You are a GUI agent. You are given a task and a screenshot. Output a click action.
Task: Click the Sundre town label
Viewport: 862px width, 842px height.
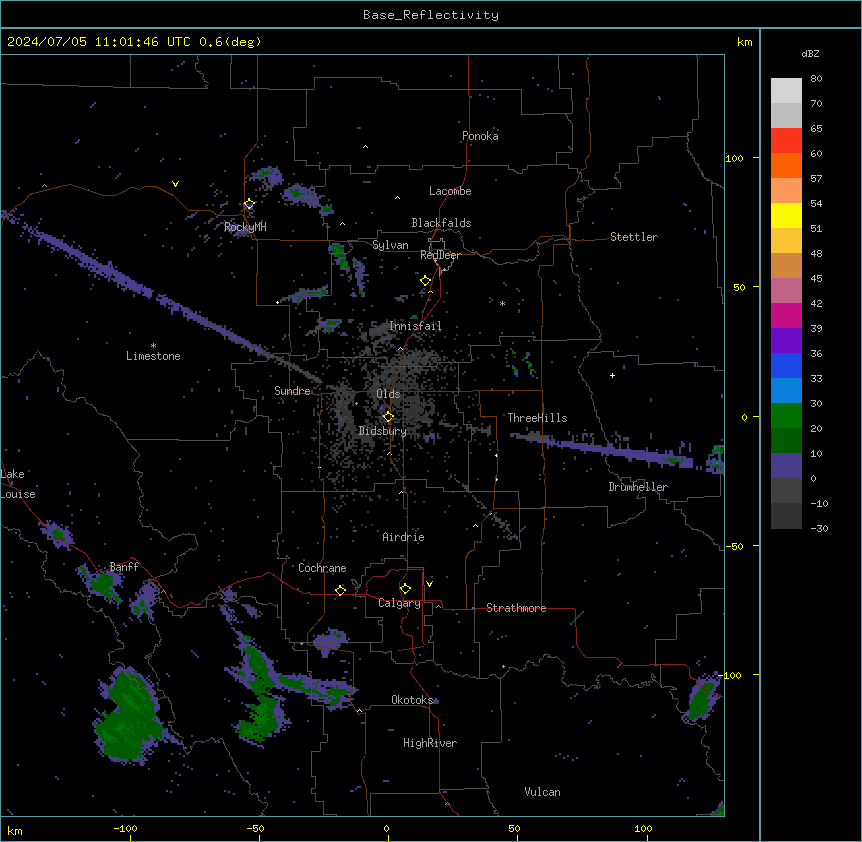[292, 391]
